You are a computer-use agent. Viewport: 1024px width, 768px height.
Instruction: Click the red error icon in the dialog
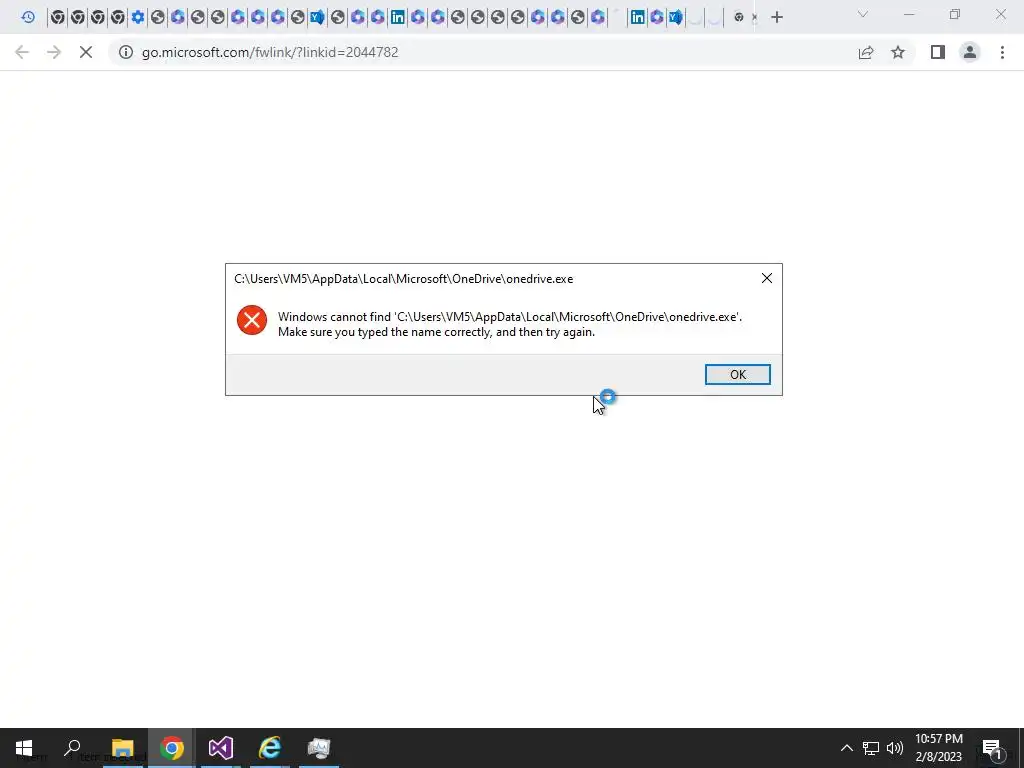click(x=251, y=320)
